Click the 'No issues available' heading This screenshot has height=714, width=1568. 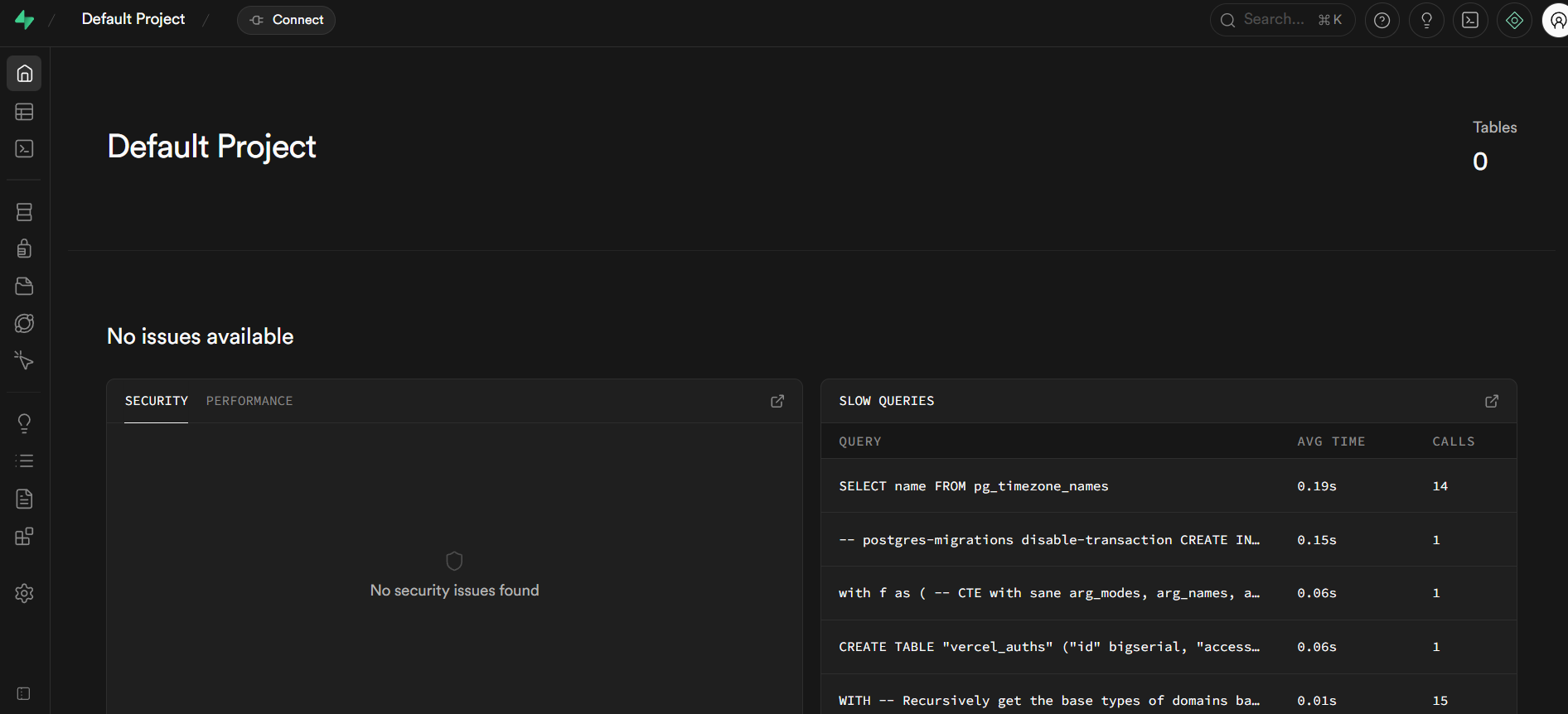201,336
